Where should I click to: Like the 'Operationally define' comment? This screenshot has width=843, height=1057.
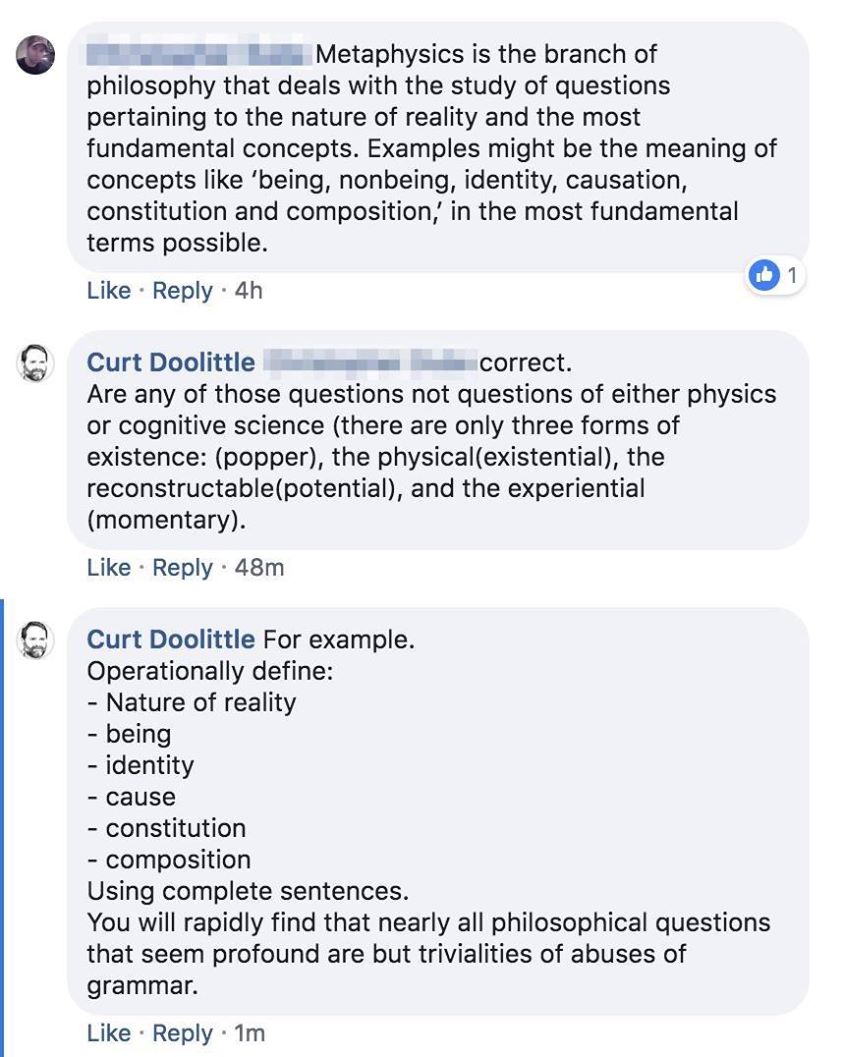pyautogui.click(x=109, y=1033)
